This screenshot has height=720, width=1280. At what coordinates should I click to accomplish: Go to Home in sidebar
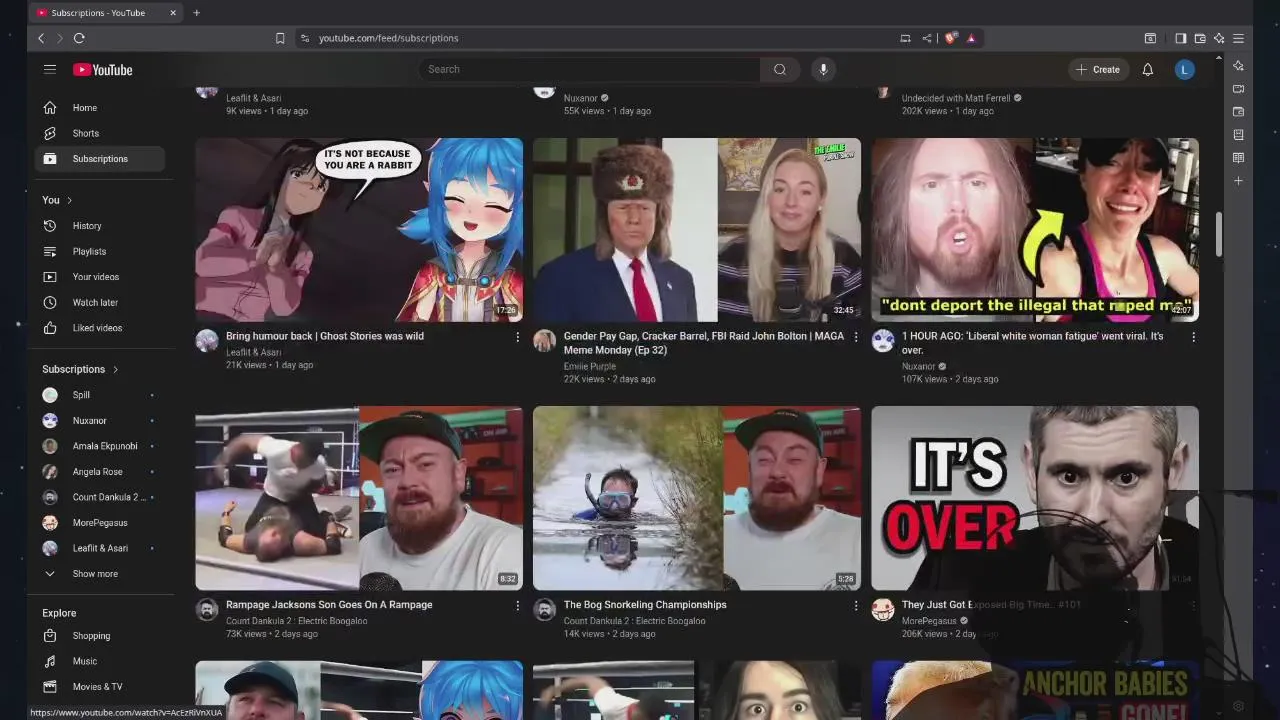tap(100, 108)
